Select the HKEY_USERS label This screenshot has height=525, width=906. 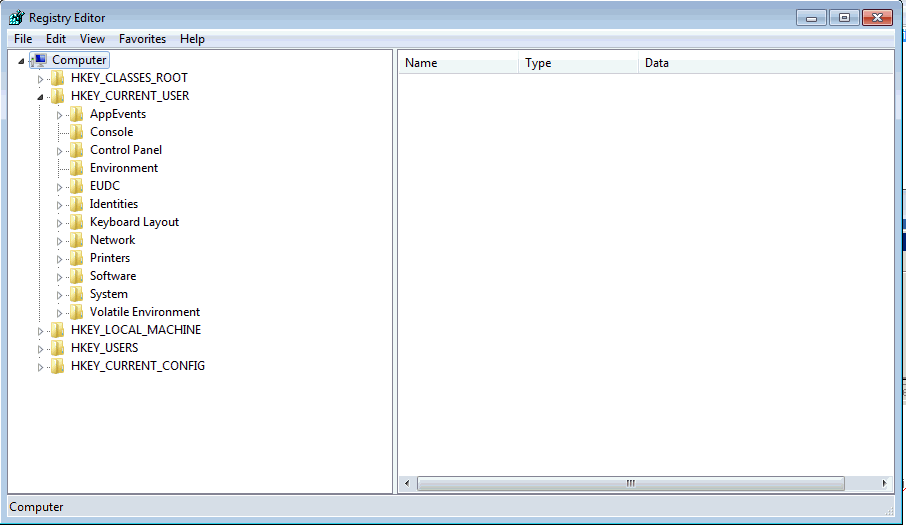tap(105, 348)
